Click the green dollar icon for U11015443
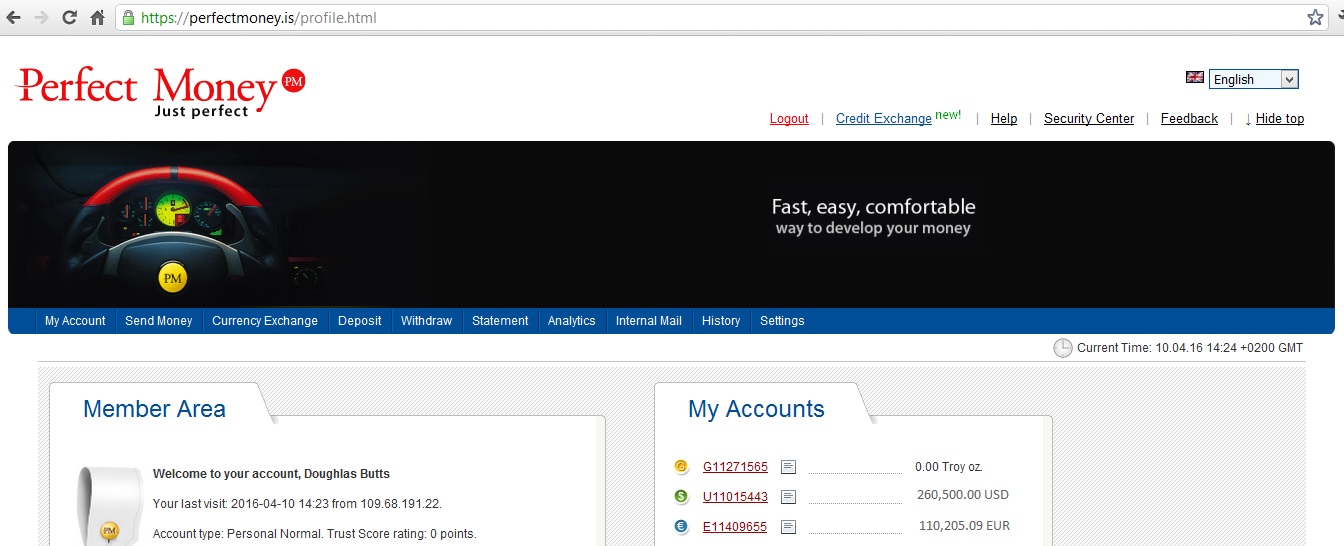The width and height of the screenshot is (1344, 546). tap(681, 496)
